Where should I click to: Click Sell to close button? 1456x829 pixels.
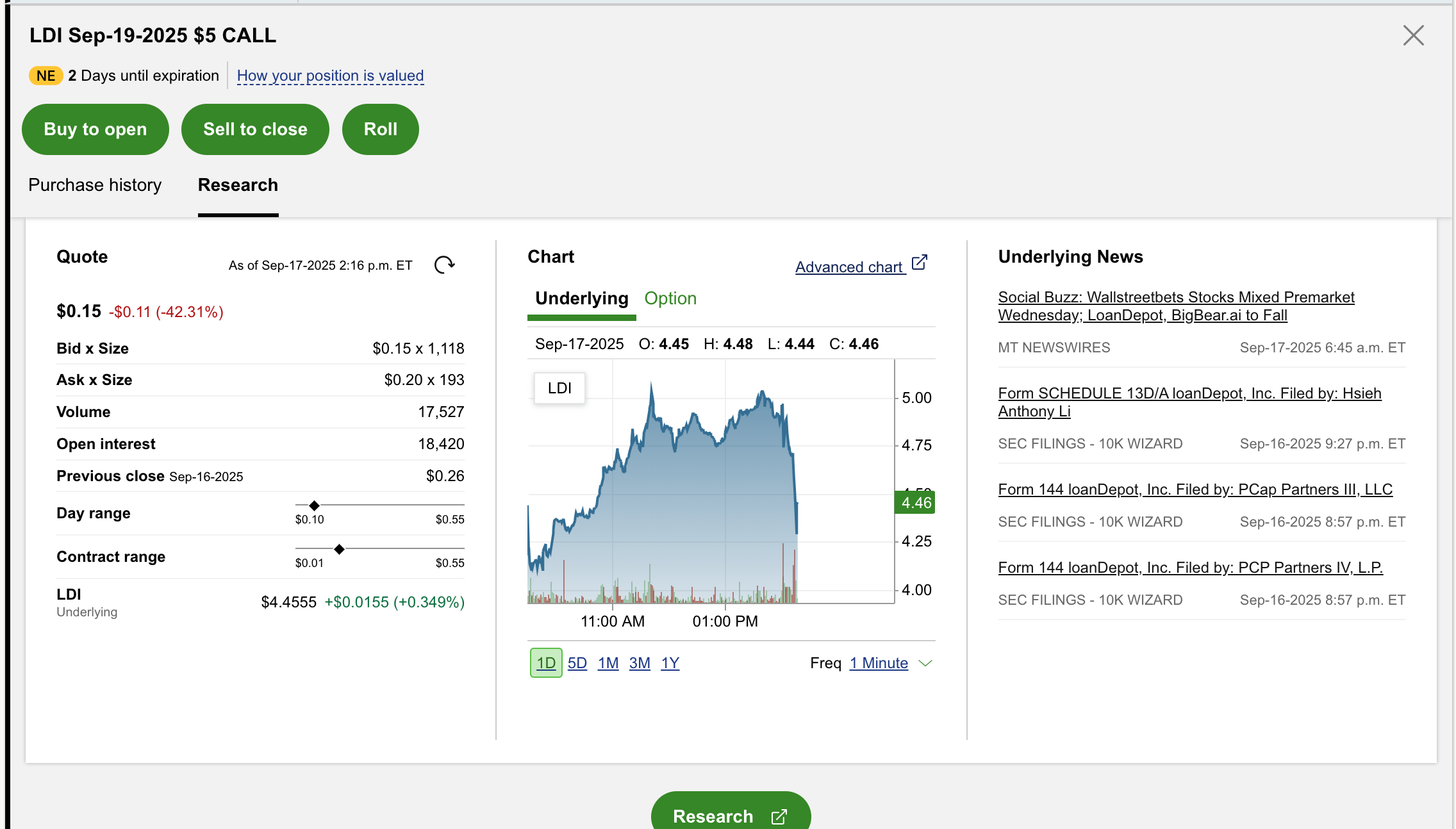(255, 129)
